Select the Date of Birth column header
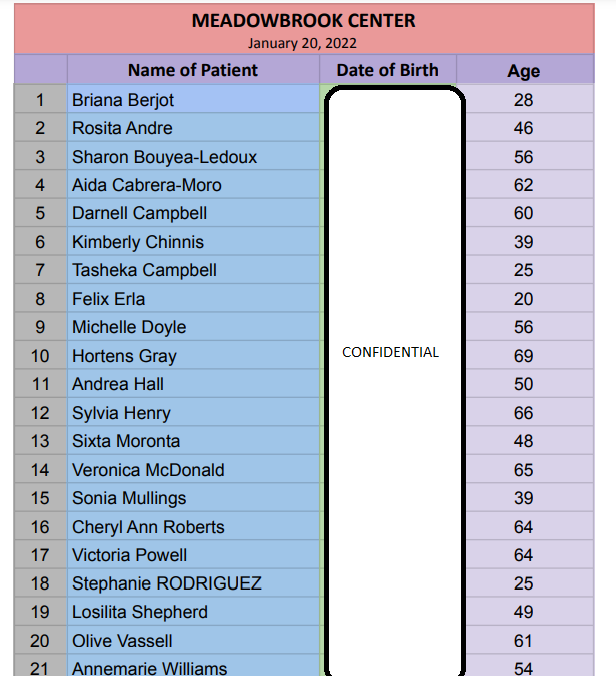616x676 pixels. (387, 70)
